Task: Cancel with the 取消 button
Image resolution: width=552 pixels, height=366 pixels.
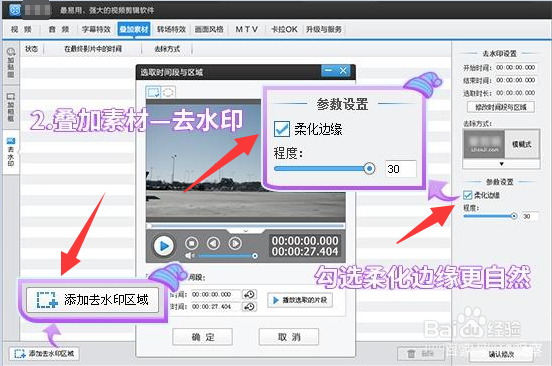Action: 289,337
